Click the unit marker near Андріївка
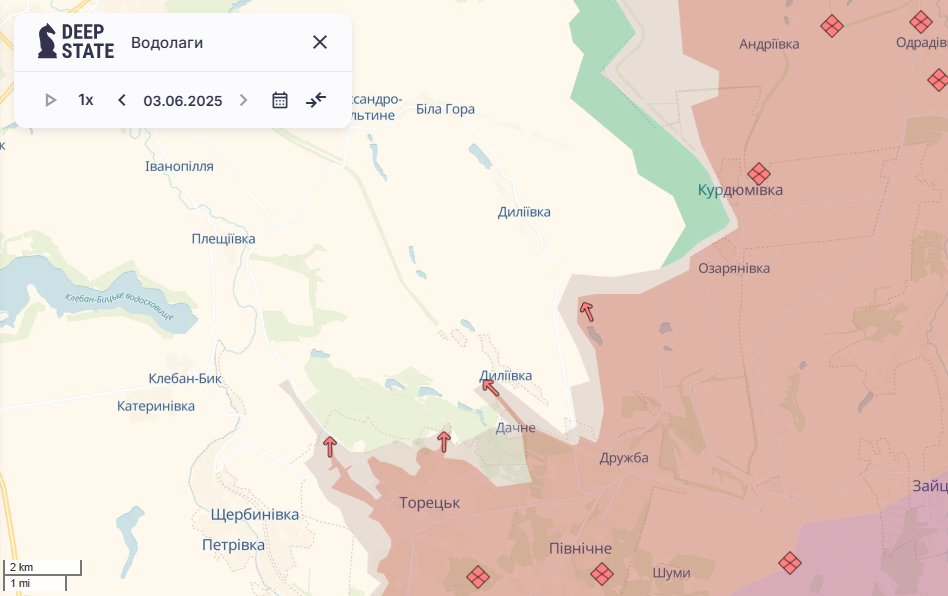The width and height of the screenshot is (948, 596). [x=832, y=26]
